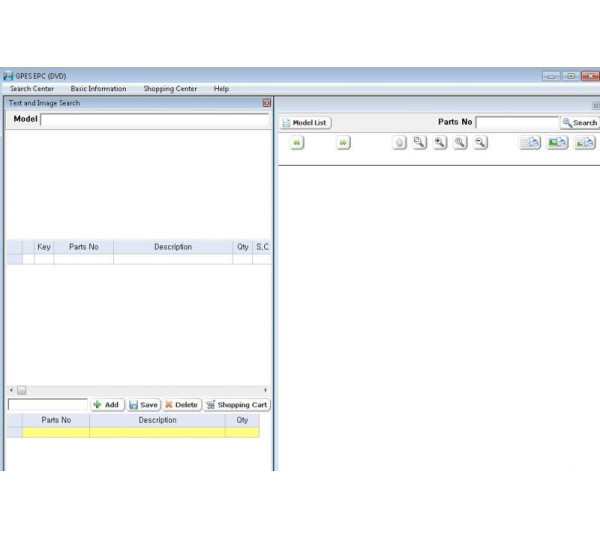
Task: Select the zoom area magnifier tool
Action: click(x=420, y=143)
